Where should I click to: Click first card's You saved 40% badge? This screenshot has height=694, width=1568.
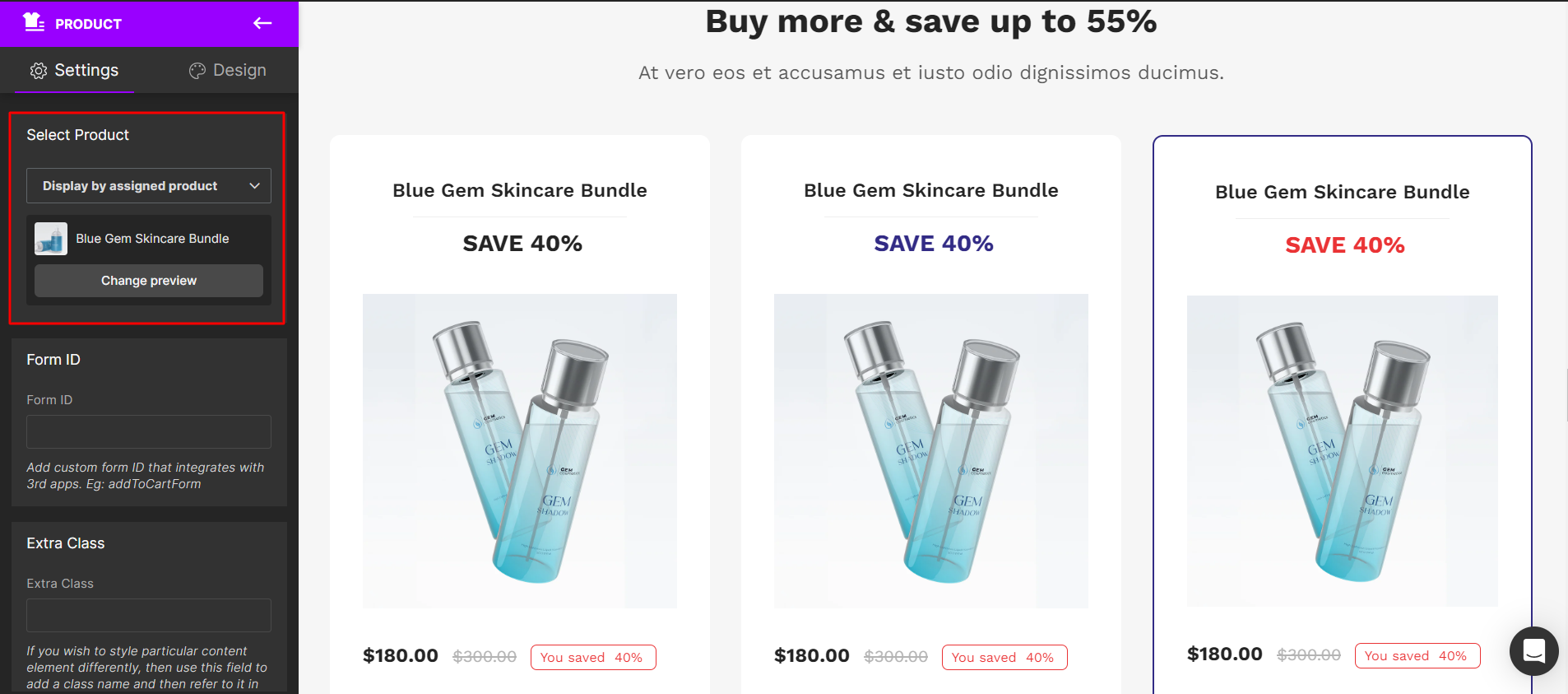pyautogui.click(x=593, y=658)
